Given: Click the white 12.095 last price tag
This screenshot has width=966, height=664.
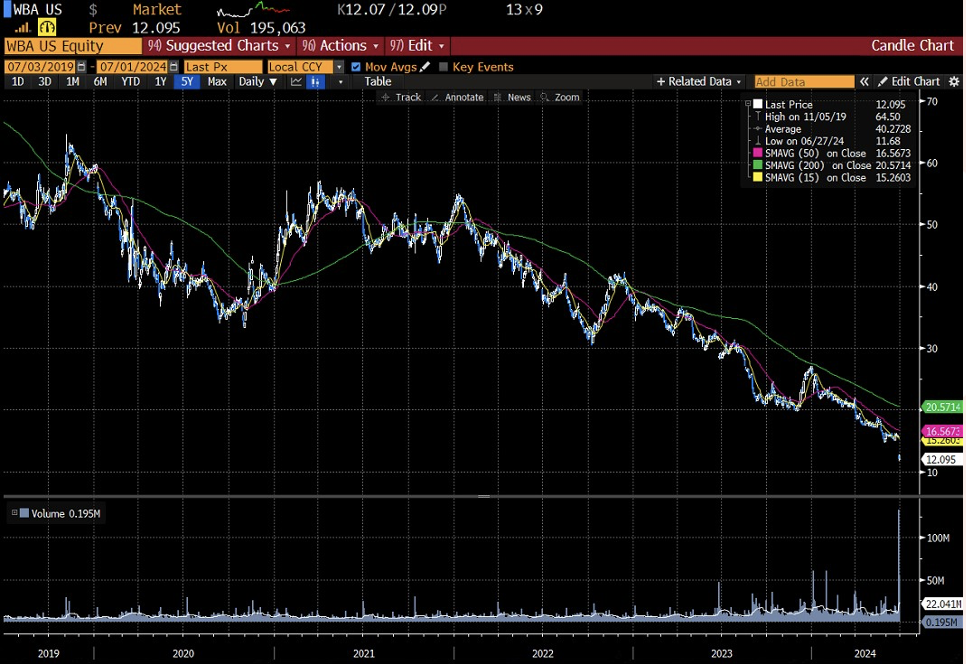Looking at the screenshot, I should tap(942, 460).
